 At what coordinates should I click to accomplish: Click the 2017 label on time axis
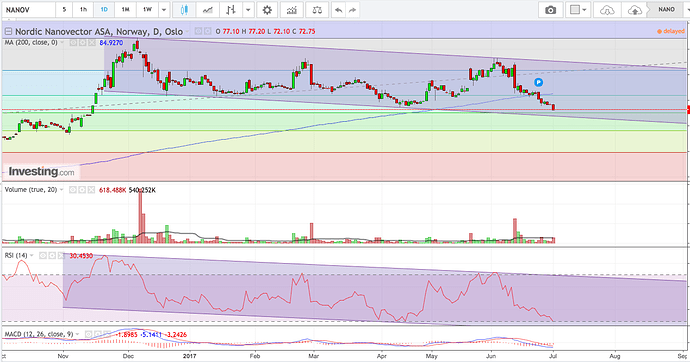pyautogui.click(x=190, y=356)
